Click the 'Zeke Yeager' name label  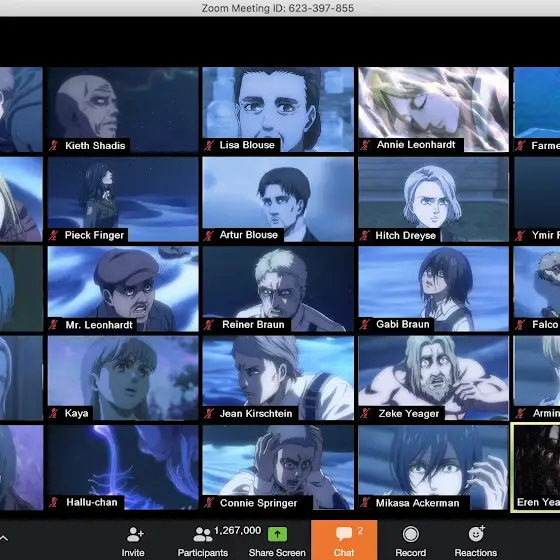click(409, 414)
